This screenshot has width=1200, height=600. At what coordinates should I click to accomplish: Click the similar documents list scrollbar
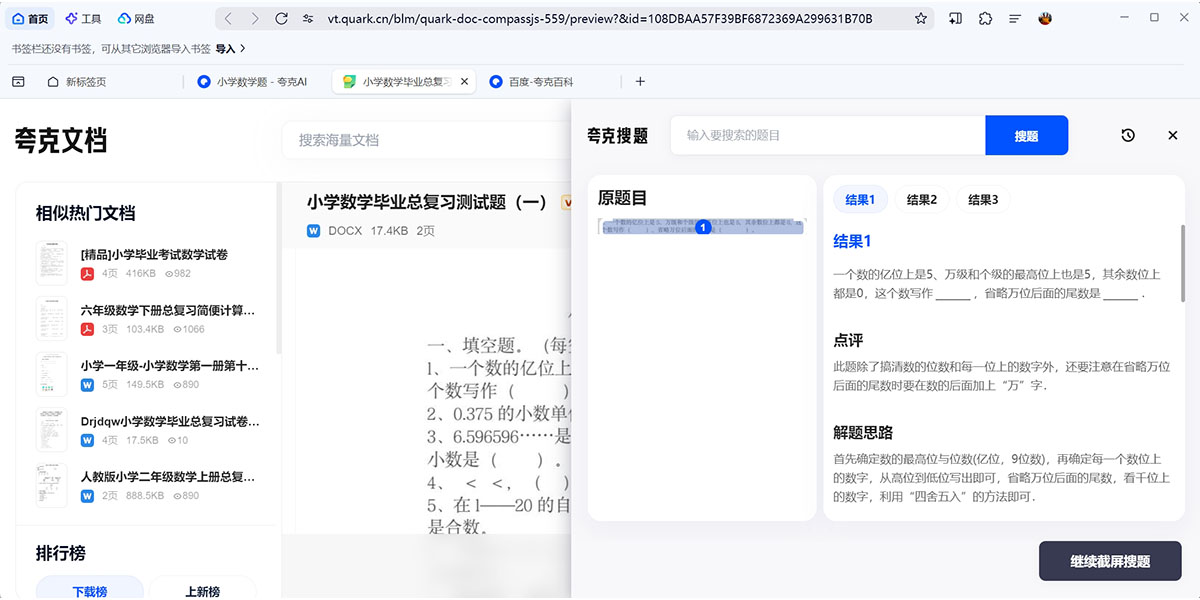point(278,268)
